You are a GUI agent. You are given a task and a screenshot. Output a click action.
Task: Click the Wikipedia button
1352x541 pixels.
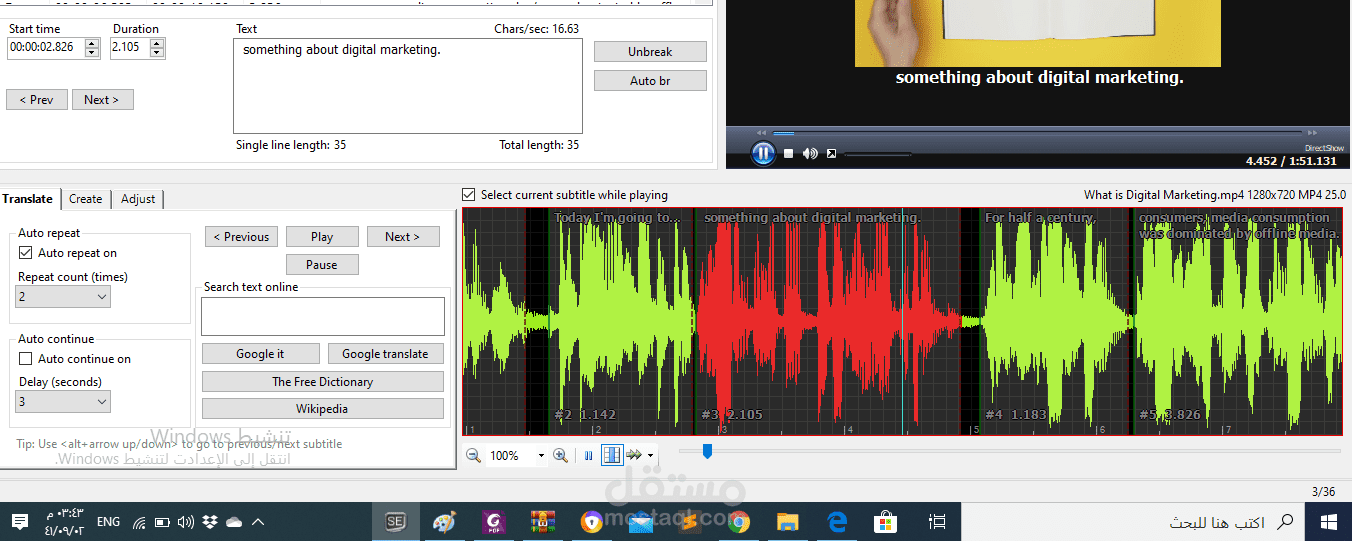pos(323,409)
